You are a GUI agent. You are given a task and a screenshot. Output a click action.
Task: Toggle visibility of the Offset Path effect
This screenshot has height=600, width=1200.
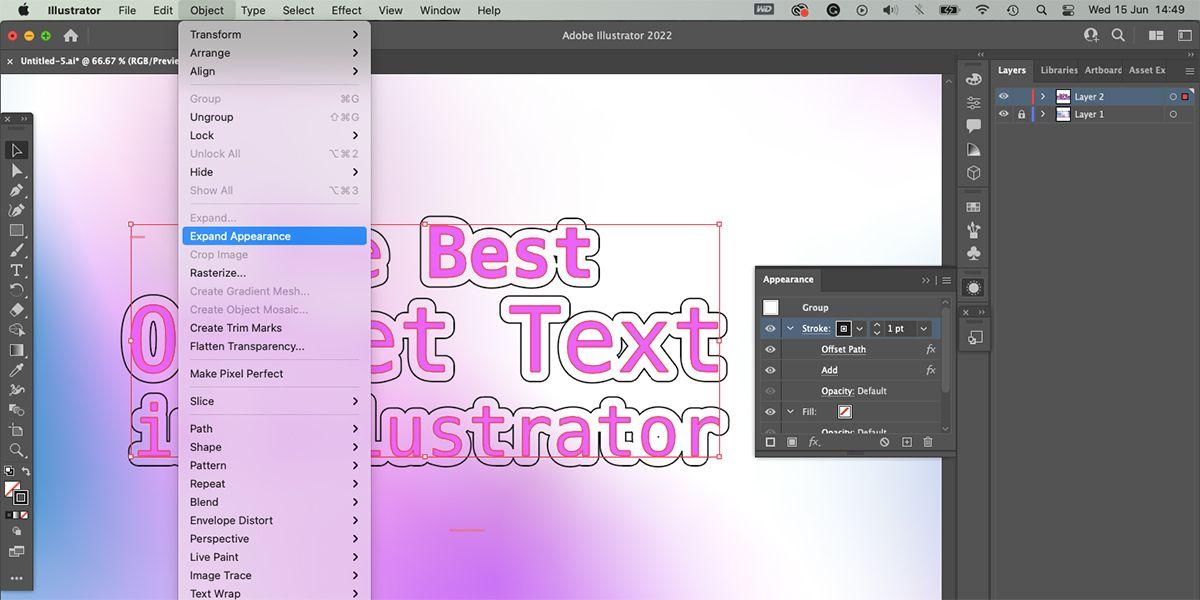click(770, 350)
